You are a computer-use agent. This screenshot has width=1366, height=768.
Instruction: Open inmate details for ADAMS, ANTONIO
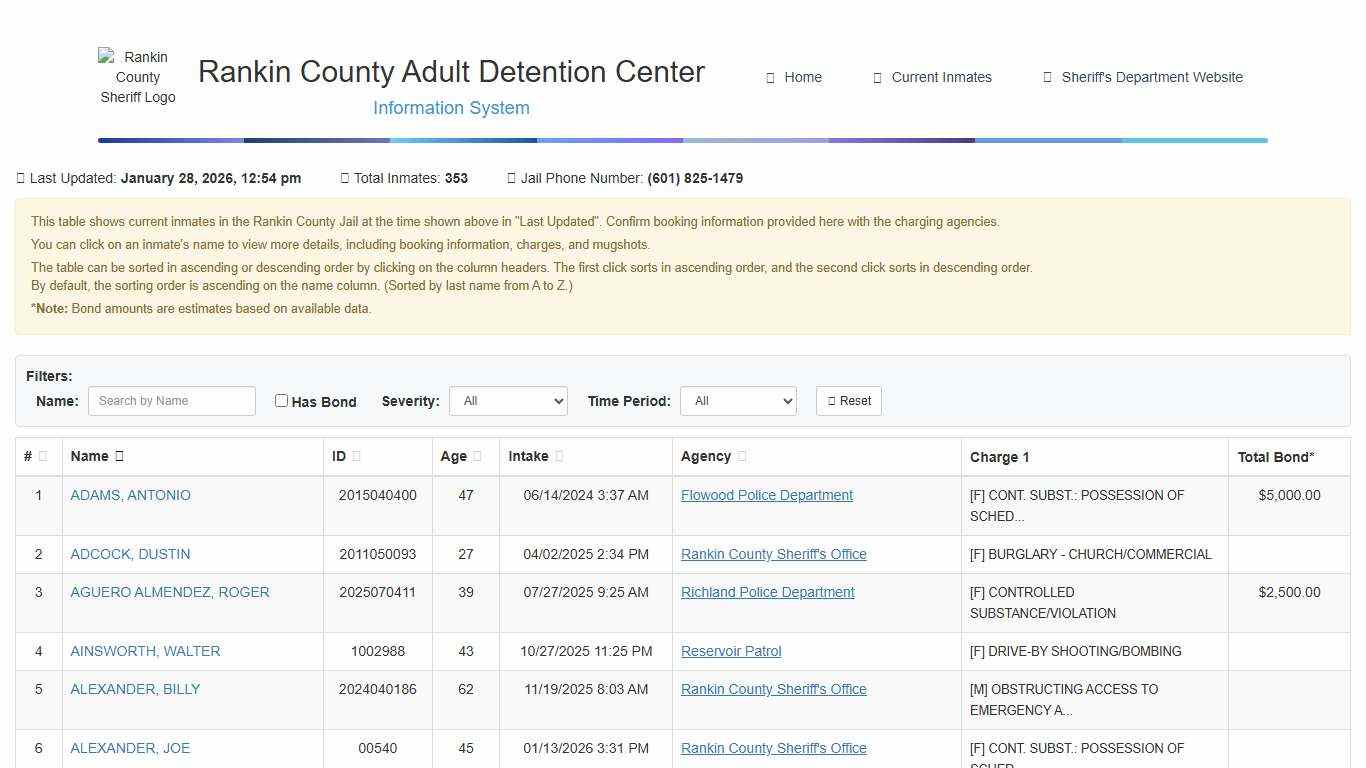(x=130, y=495)
